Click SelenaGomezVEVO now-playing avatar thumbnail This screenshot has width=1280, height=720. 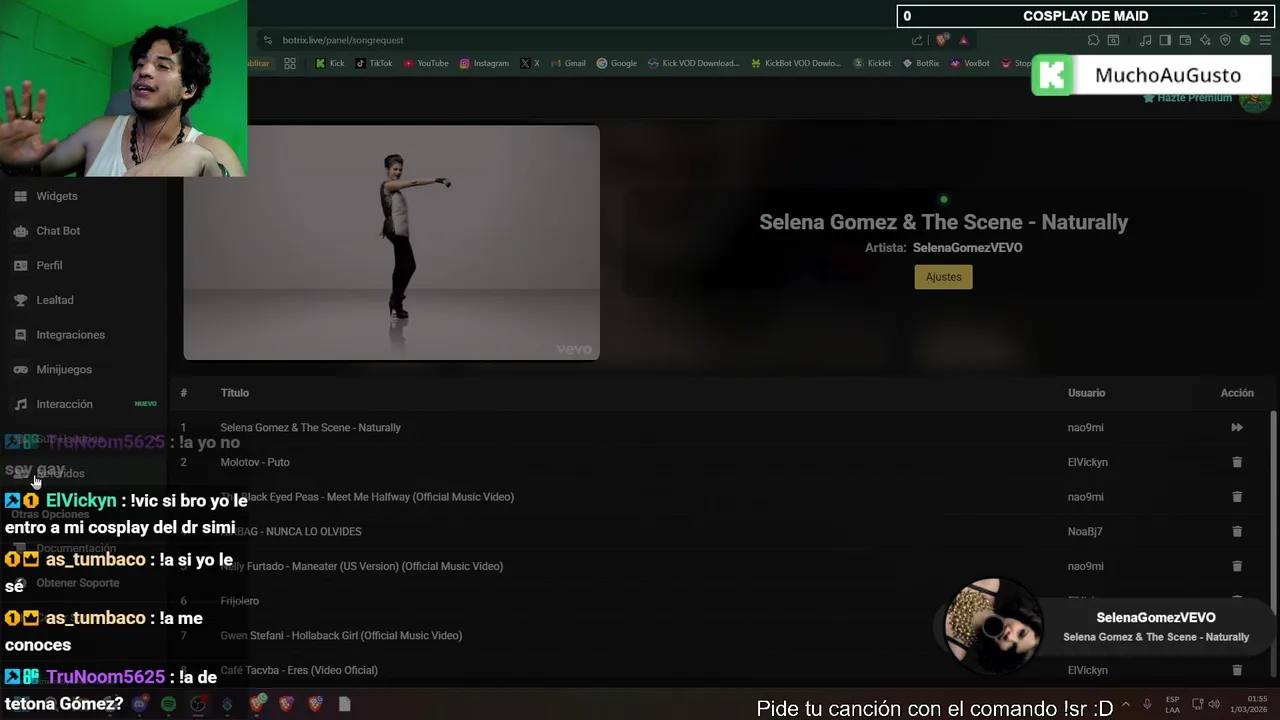tap(991, 626)
